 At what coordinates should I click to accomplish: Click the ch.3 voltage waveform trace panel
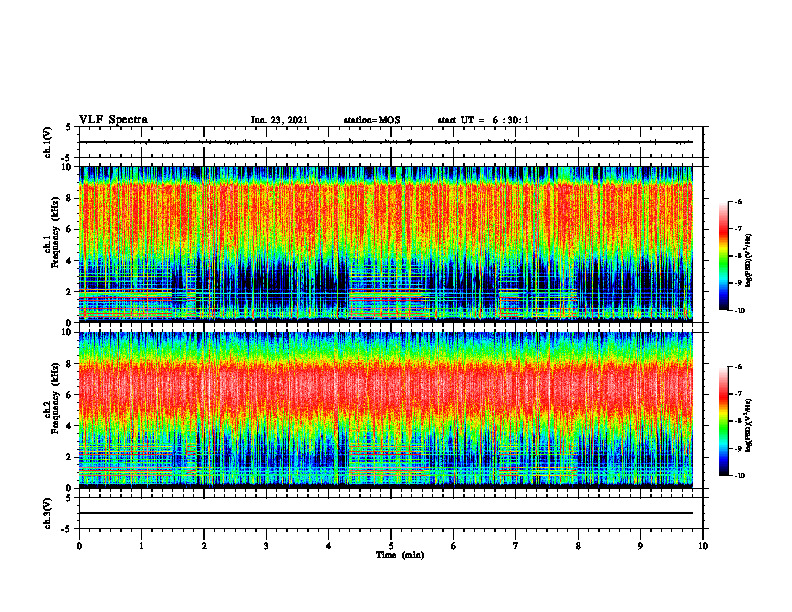[x=391, y=513]
